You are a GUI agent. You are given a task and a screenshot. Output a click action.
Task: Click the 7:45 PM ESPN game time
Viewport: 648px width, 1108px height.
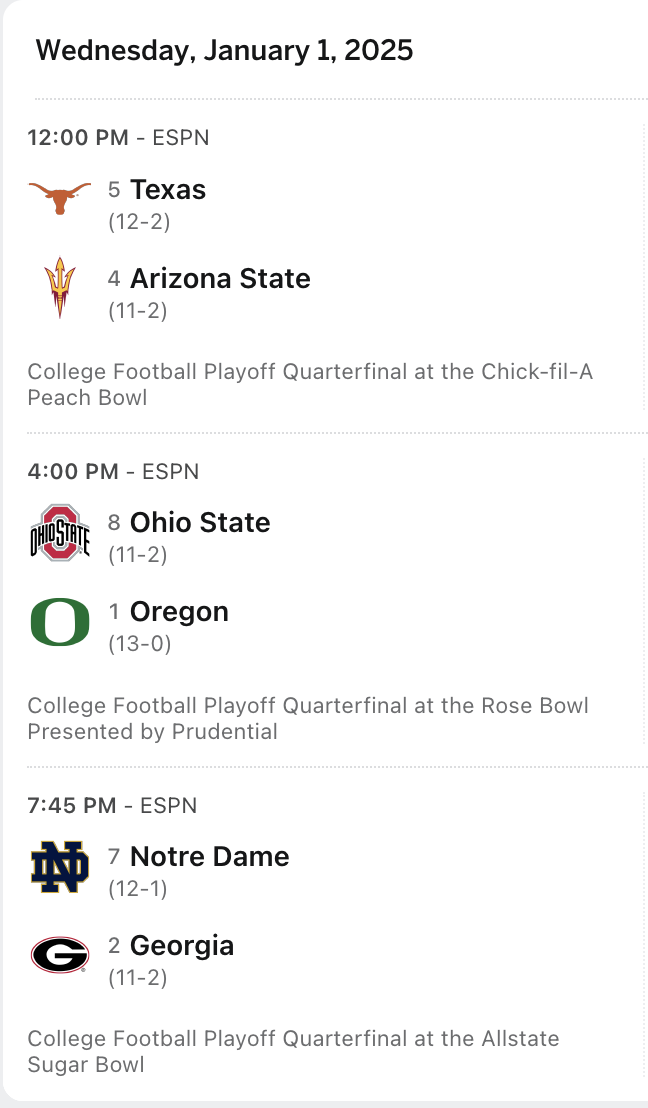tap(112, 806)
